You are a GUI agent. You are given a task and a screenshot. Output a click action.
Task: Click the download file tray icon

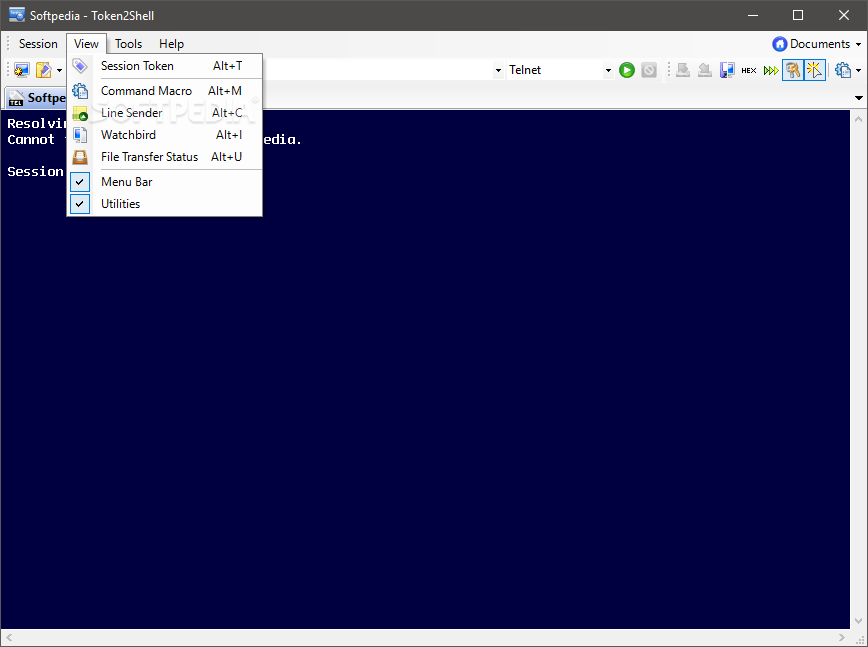pos(683,70)
